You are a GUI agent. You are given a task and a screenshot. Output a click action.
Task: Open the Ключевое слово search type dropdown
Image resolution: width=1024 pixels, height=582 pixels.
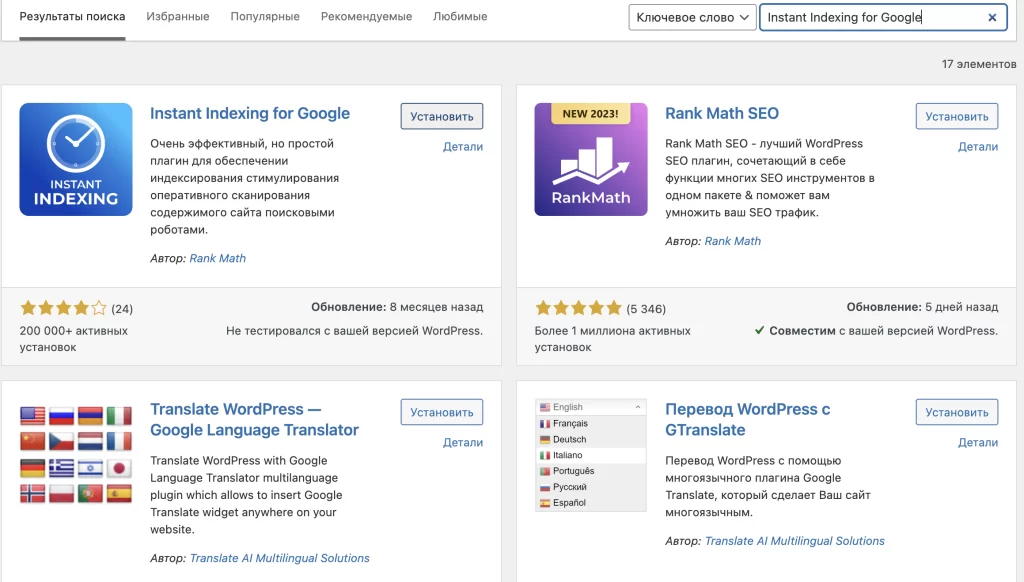pyautogui.click(x=692, y=18)
